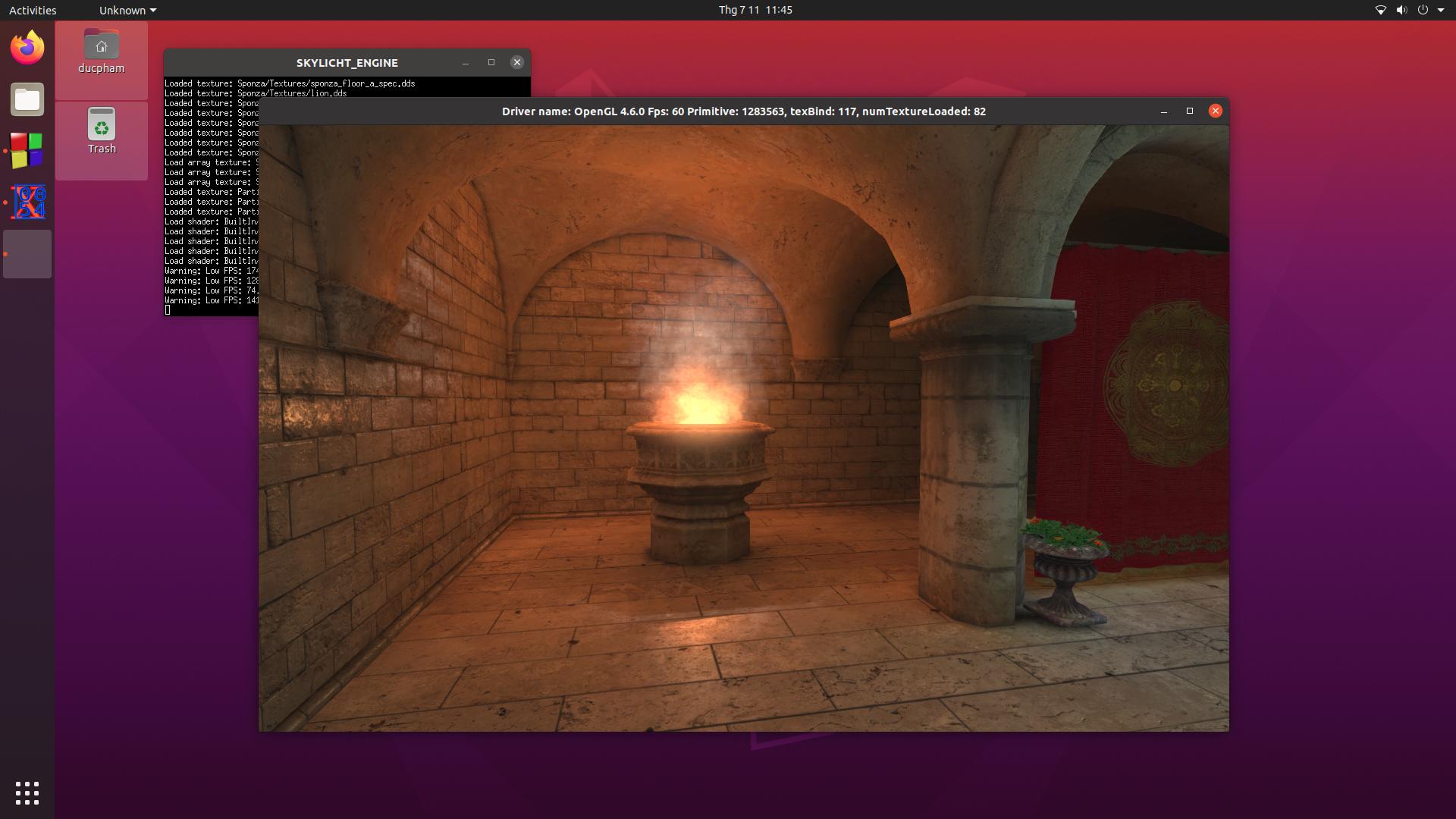Close the SKYLICHT_ENGINE terminal window
Screen dimensions: 1456x819
pos(517,63)
